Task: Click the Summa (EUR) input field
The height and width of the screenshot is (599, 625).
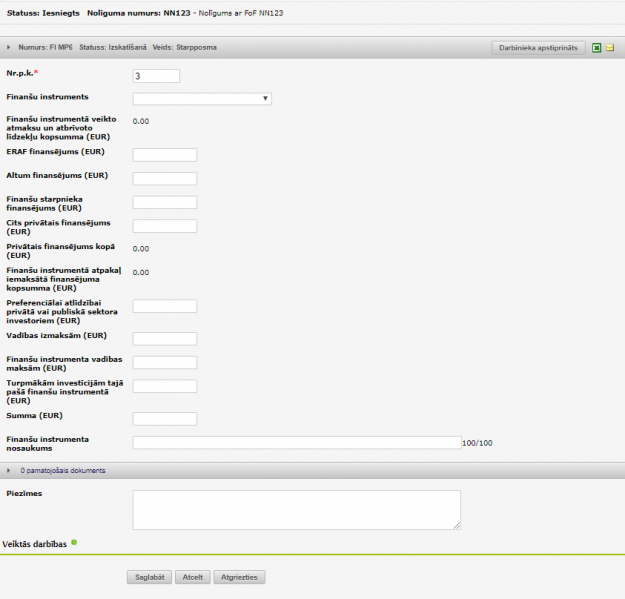Action: (x=165, y=418)
